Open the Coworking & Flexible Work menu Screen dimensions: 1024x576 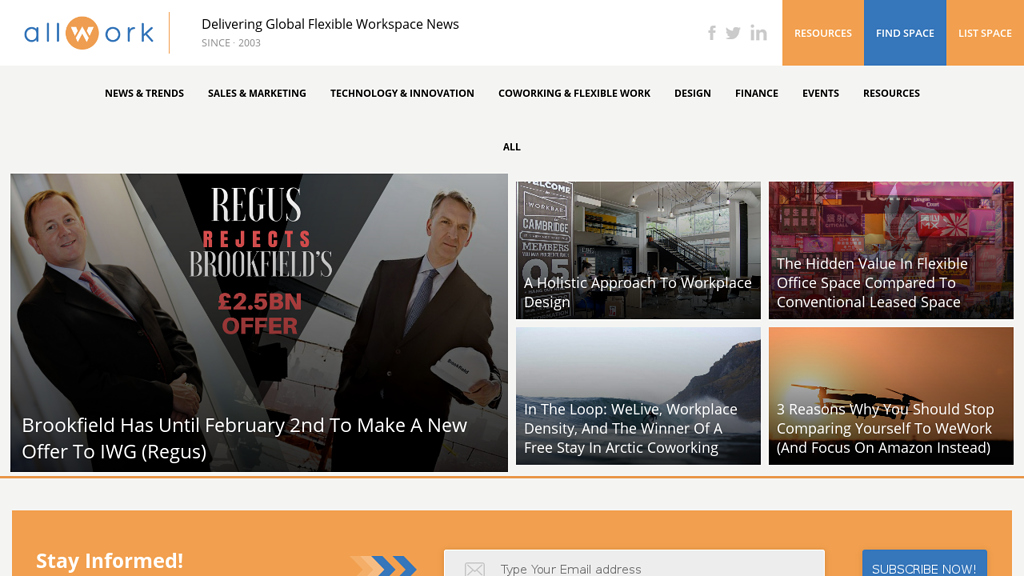coord(574,93)
